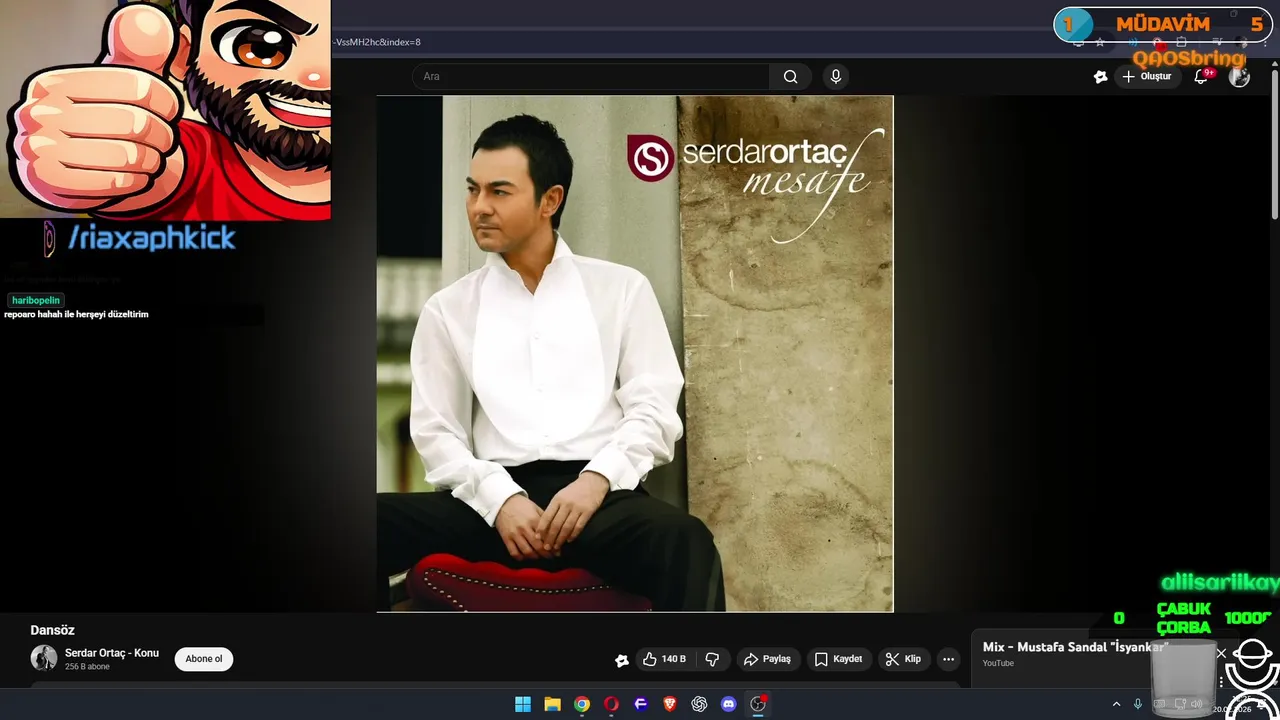Subscribe using Abone ol button

pyautogui.click(x=204, y=659)
